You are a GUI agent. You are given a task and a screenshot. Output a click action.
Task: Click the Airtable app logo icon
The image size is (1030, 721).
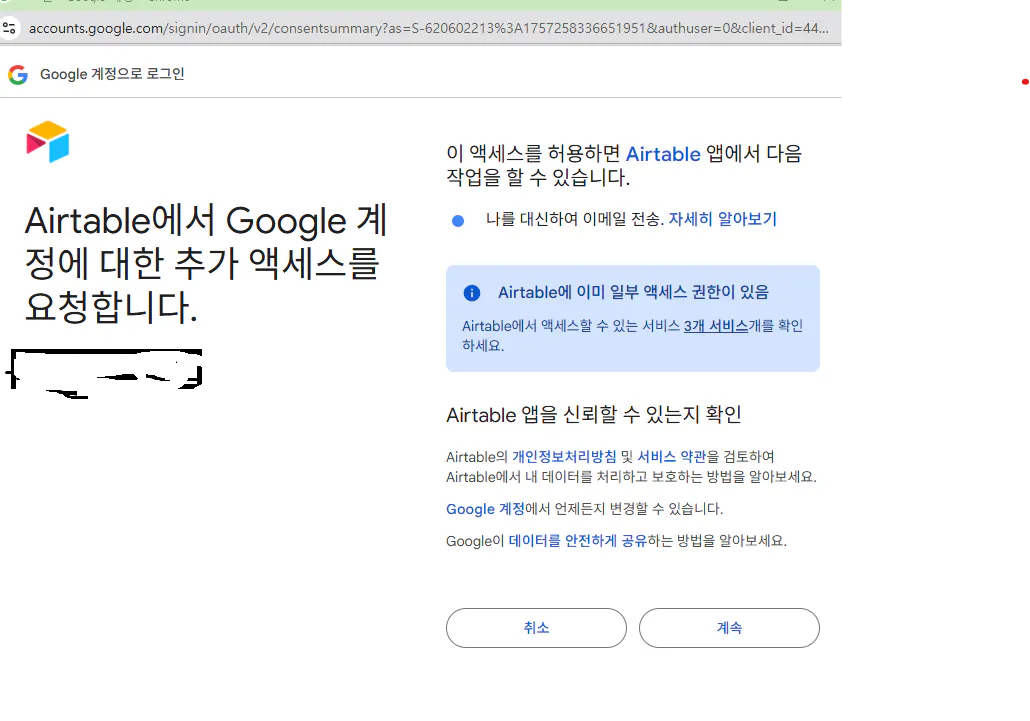(47, 141)
